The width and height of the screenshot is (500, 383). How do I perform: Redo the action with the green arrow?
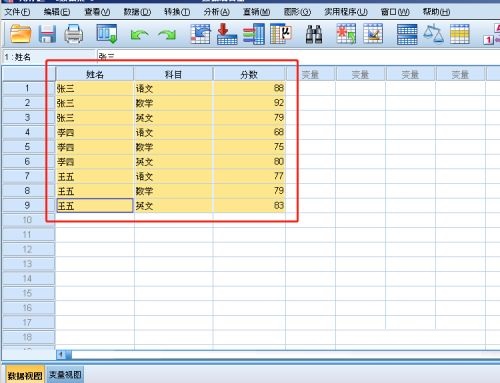coord(167,35)
